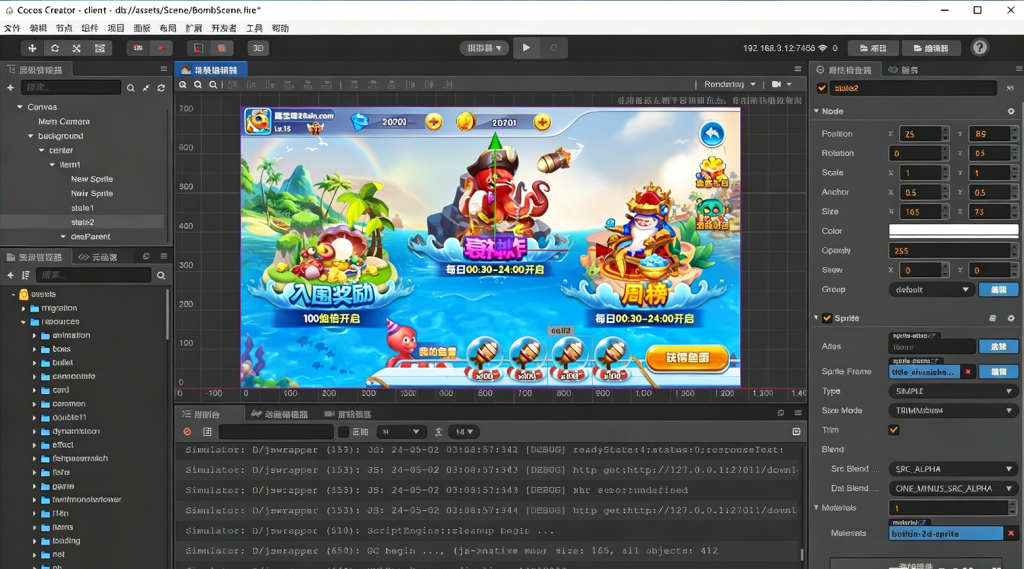The image size is (1024, 569).
Task: Clear the console with the red icon
Action: point(187,432)
